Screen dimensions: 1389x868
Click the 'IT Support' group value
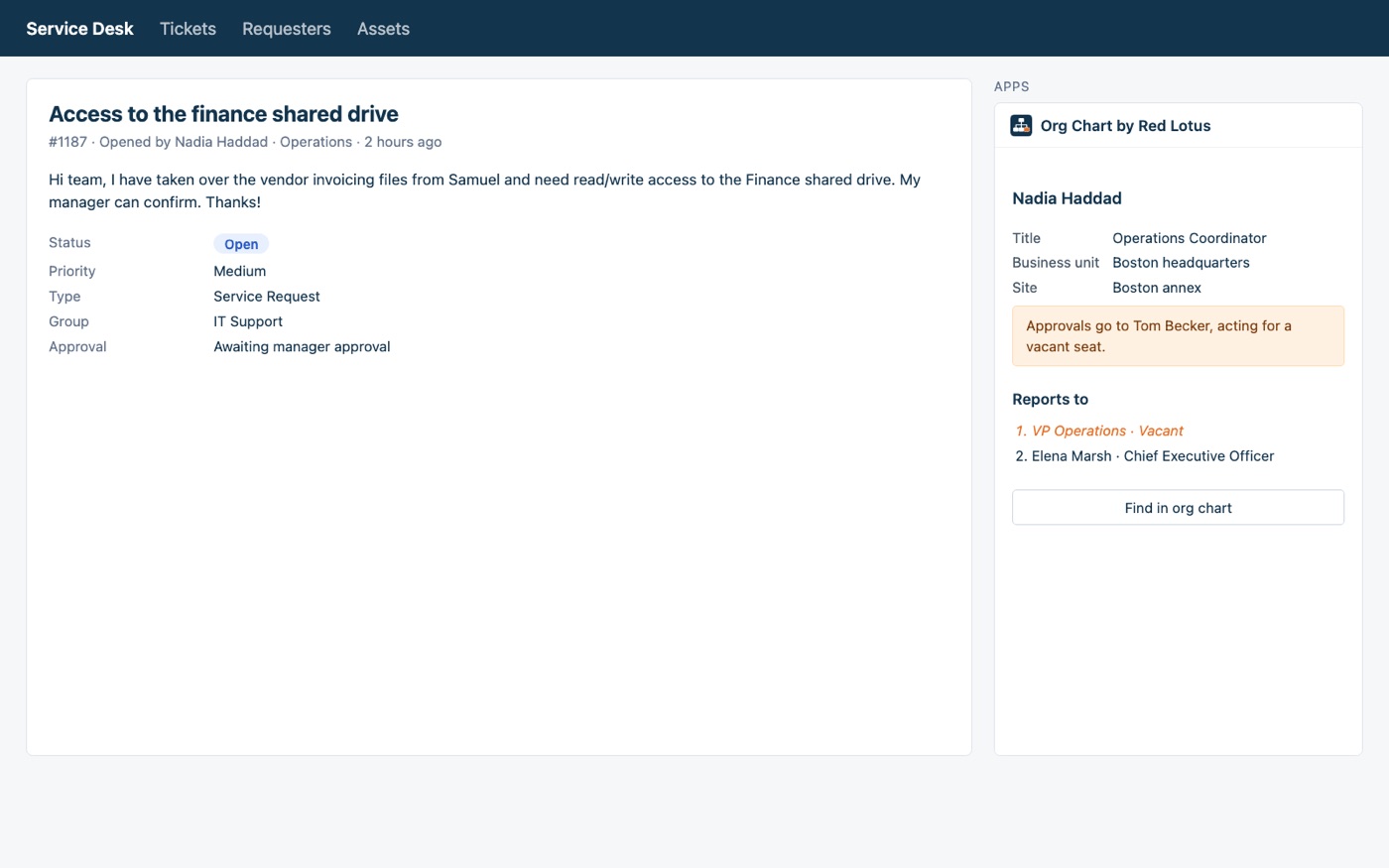pyautogui.click(x=247, y=321)
